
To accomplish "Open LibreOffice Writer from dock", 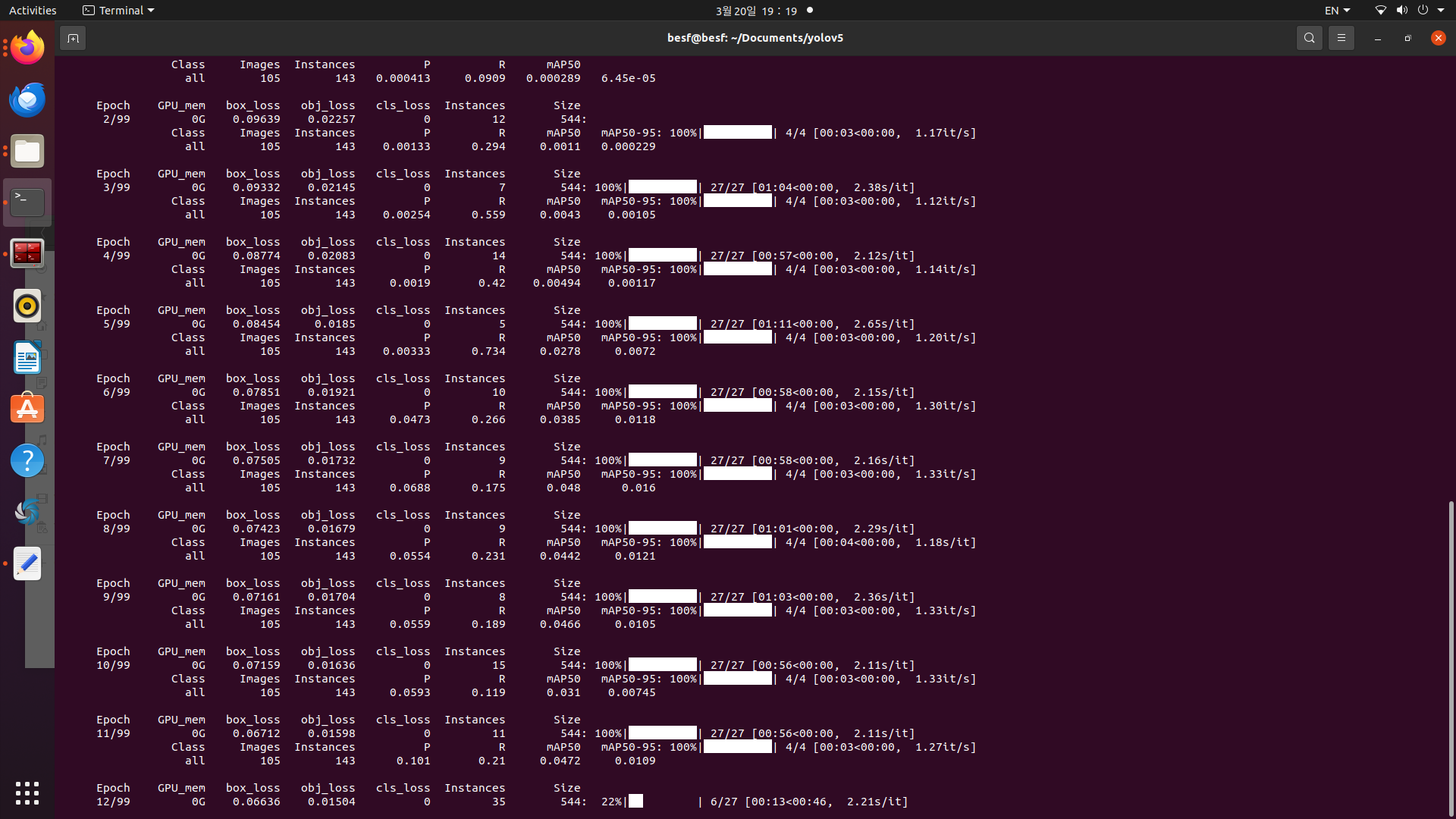I will pos(27,358).
